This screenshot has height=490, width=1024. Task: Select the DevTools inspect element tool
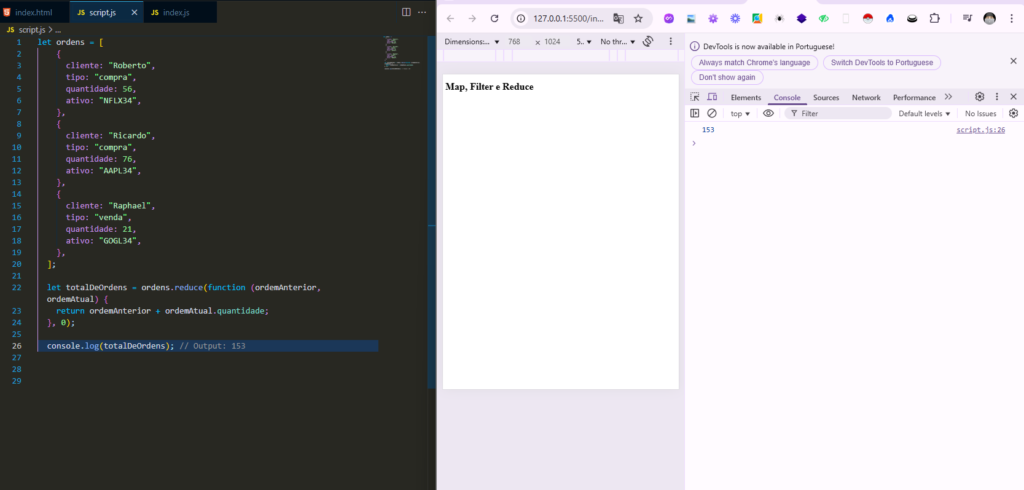[695, 97]
